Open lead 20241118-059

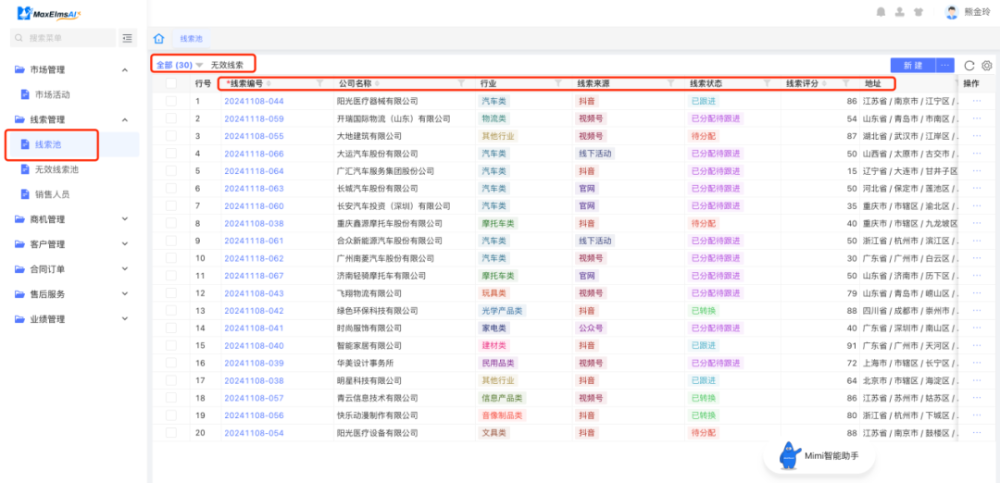point(254,119)
